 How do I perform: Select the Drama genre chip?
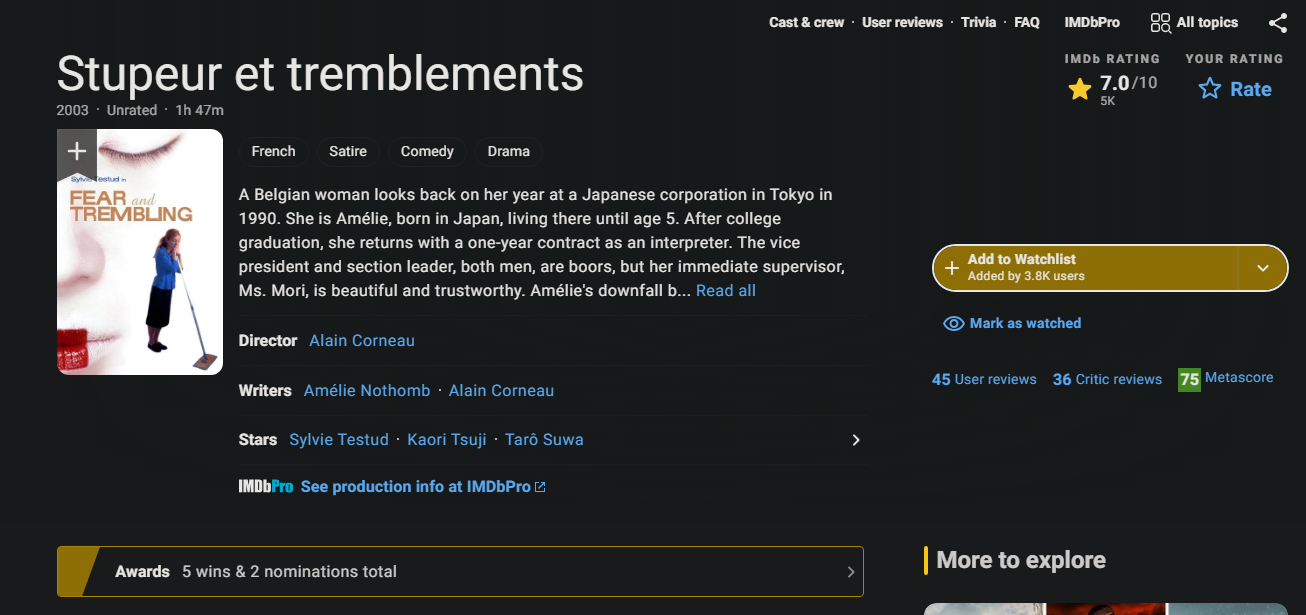508,152
